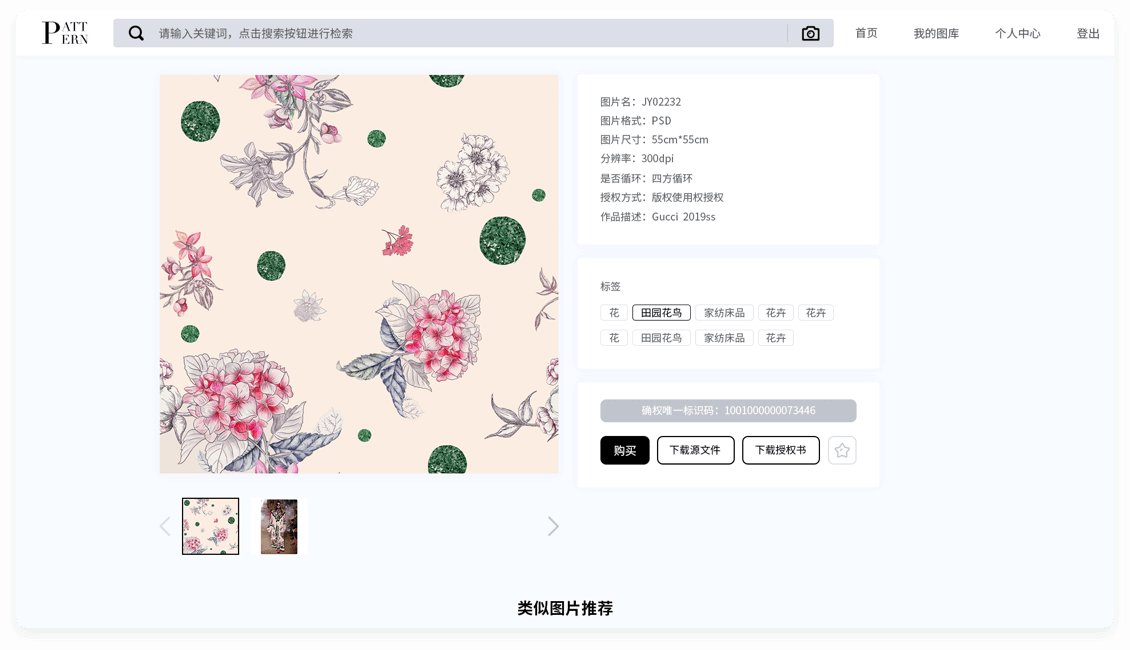Open image search via the camera icon
The width and height of the screenshot is (1130, 650).
(811, 33)
